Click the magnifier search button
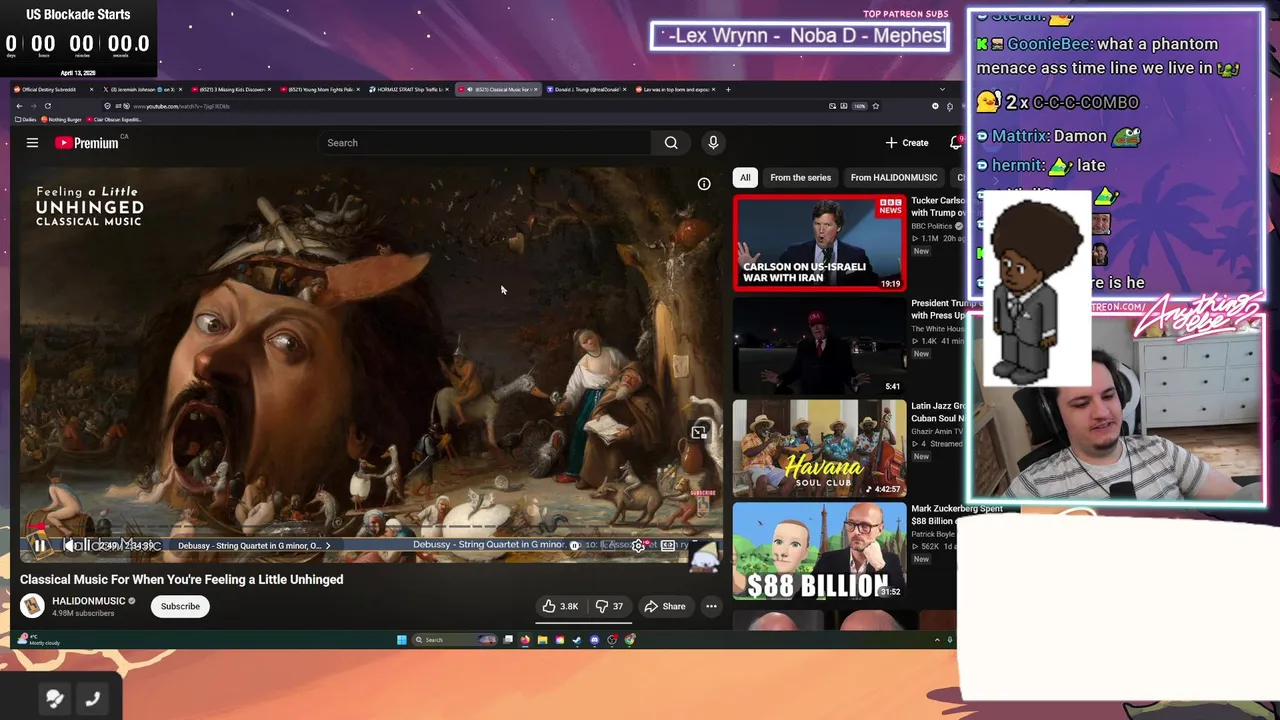The height and width of the screenshot is (720, 1280). [x=671, y=143]
